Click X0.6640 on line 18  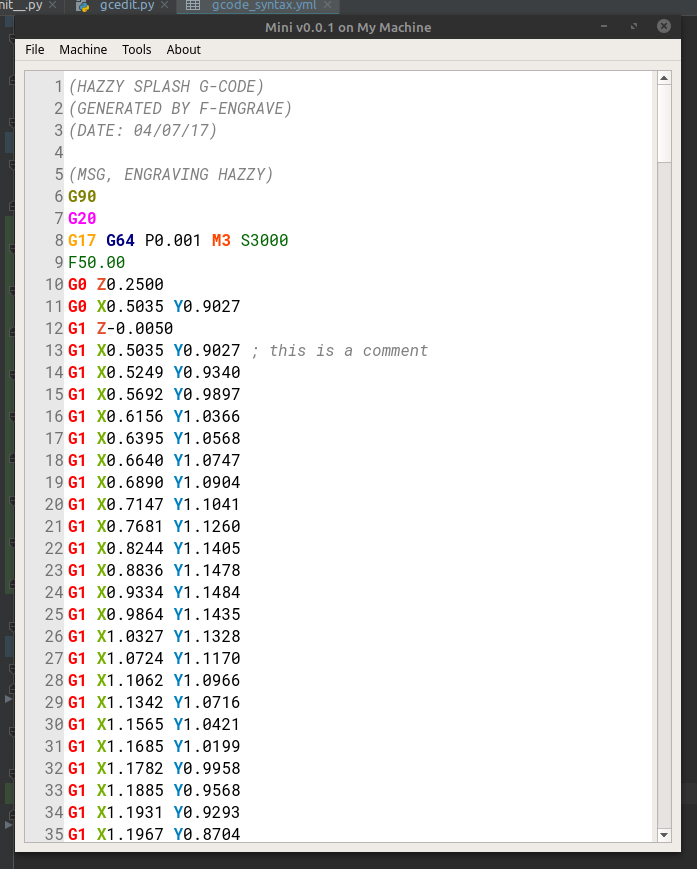130,461
